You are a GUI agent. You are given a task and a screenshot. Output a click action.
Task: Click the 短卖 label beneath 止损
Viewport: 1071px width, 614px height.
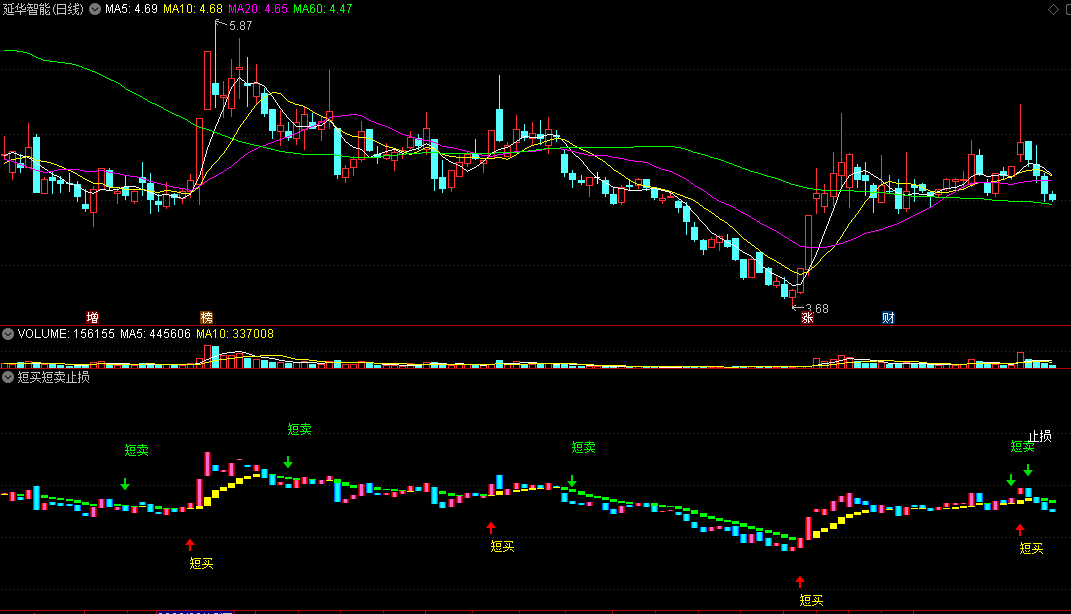click(1022, 447)
